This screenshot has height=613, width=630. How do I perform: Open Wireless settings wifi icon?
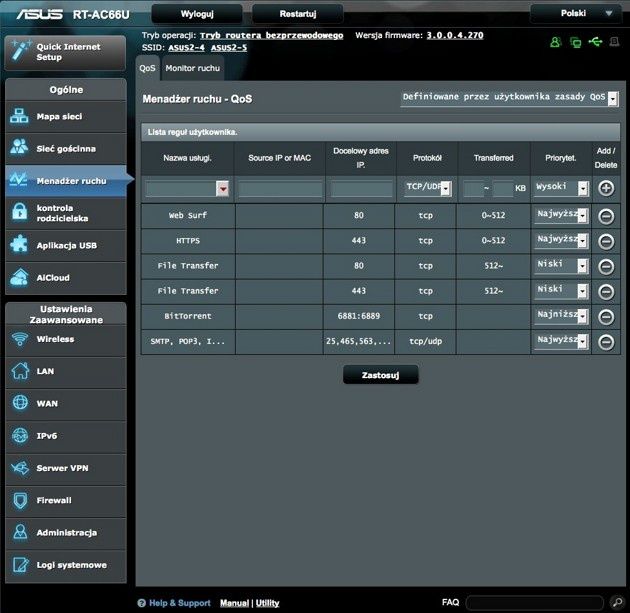(x=19, y=339)
